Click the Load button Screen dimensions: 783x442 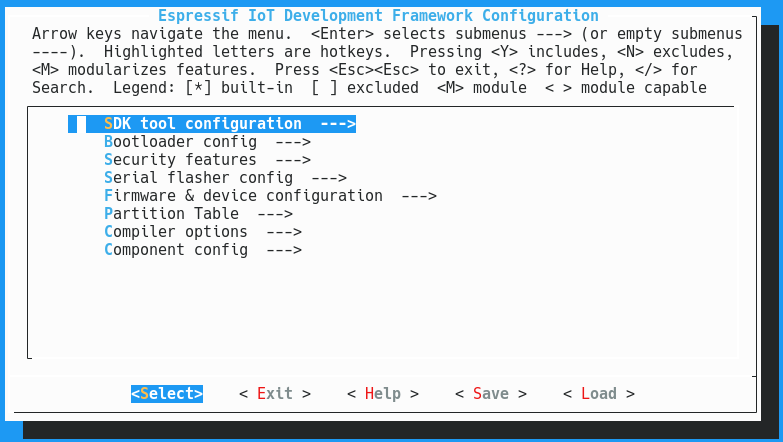pos(599,394)
